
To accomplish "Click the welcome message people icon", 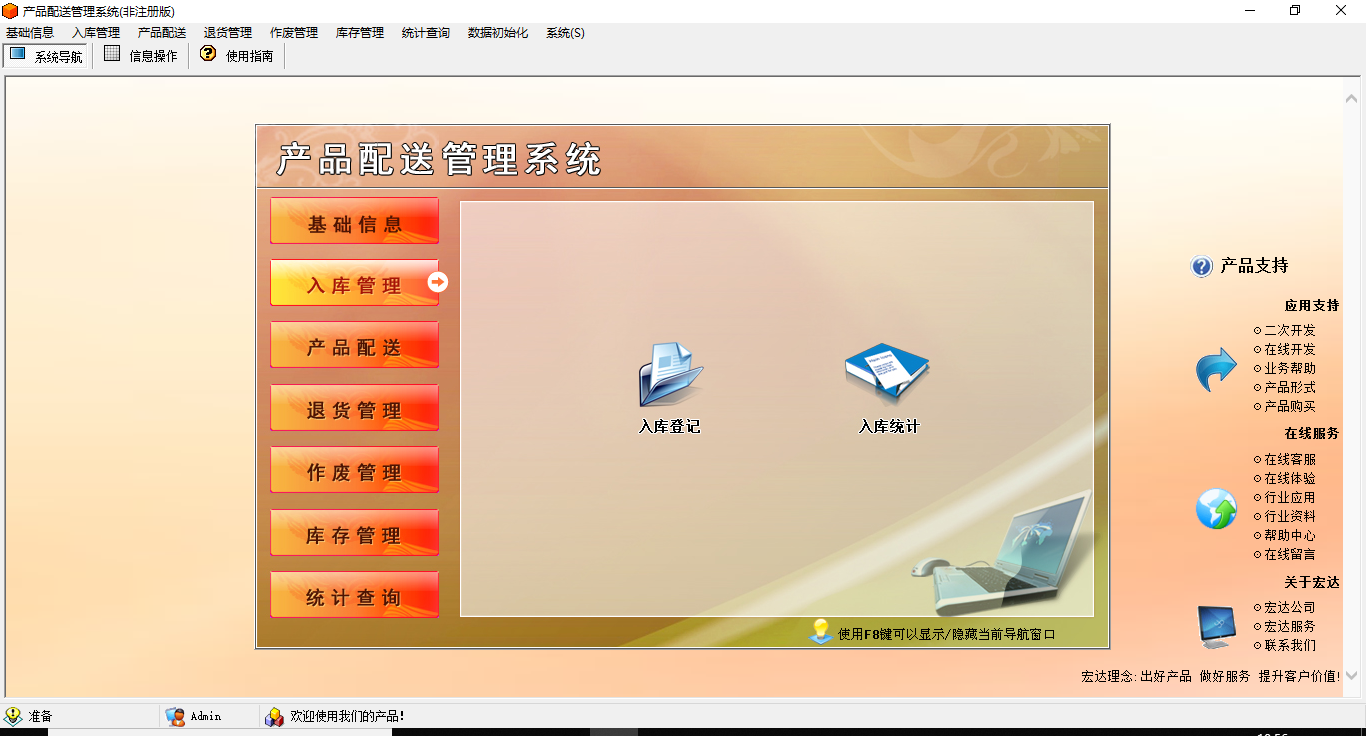I will 274,716.
